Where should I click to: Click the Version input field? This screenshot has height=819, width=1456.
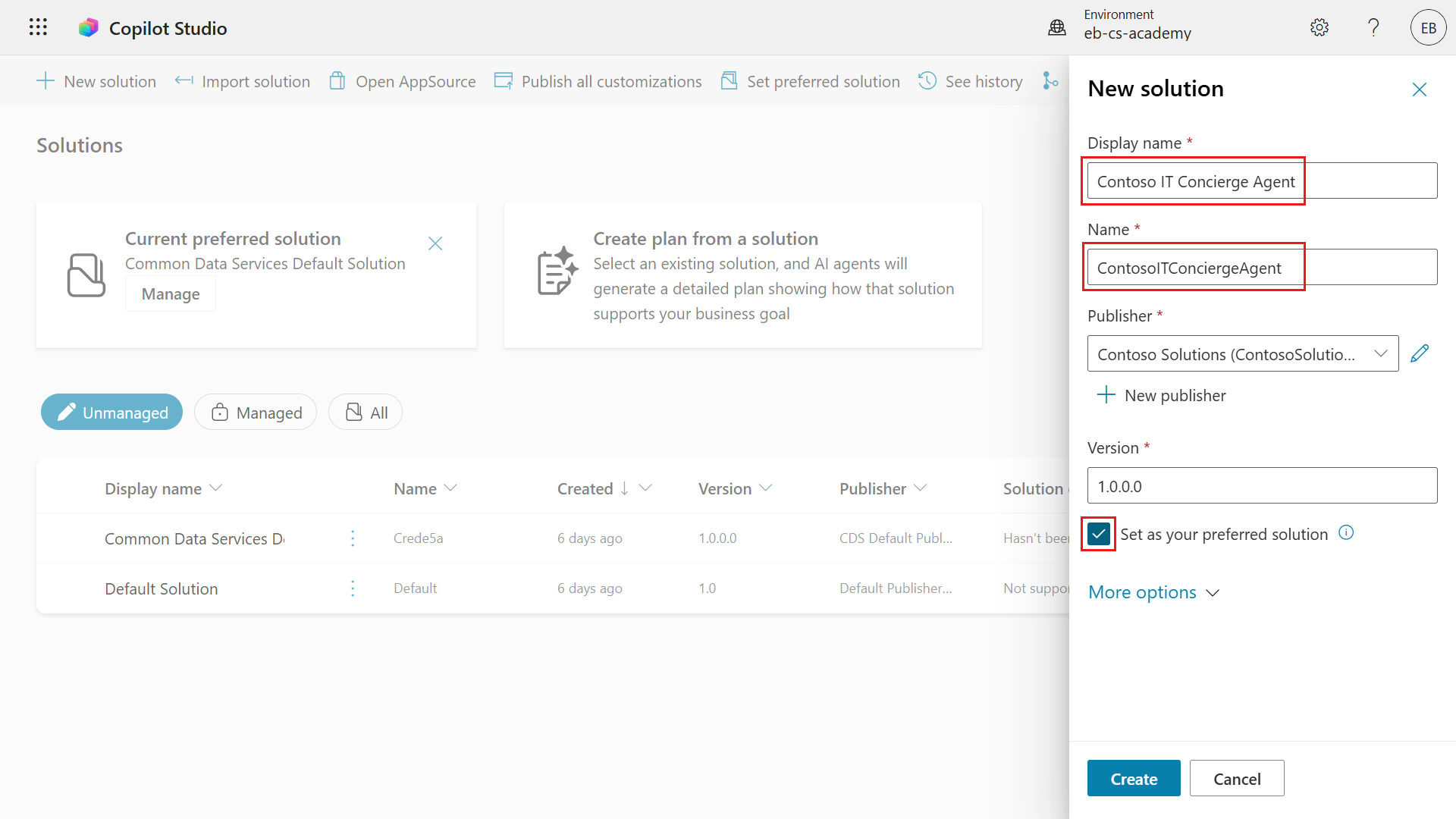(x=1262, y=486)
